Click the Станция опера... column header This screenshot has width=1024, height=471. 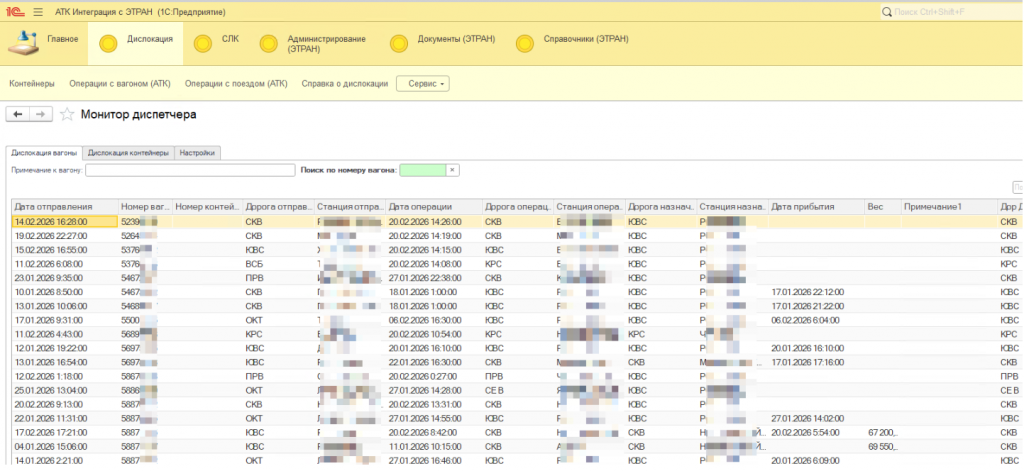tap(590, 206)
